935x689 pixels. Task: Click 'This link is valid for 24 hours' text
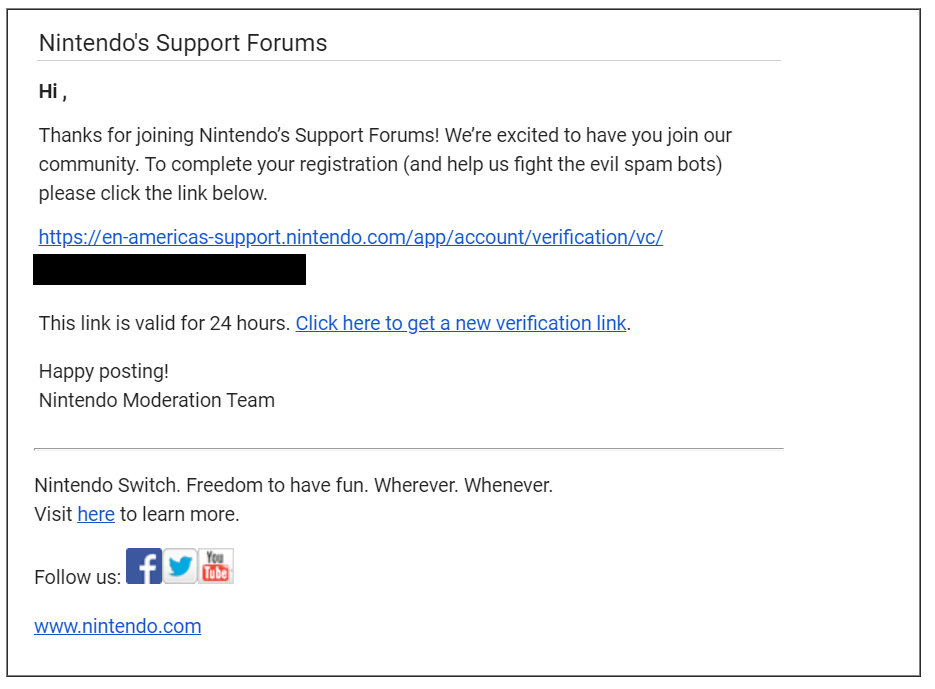click(164, 323)
